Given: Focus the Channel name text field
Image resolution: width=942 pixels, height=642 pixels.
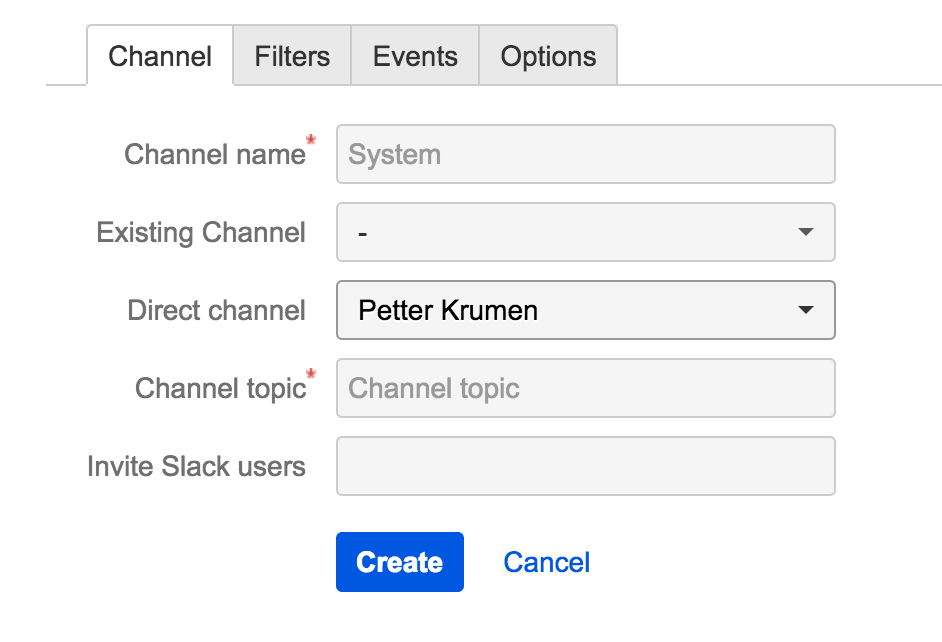Looking at the screenshot, I should click(x=585, y=154).
